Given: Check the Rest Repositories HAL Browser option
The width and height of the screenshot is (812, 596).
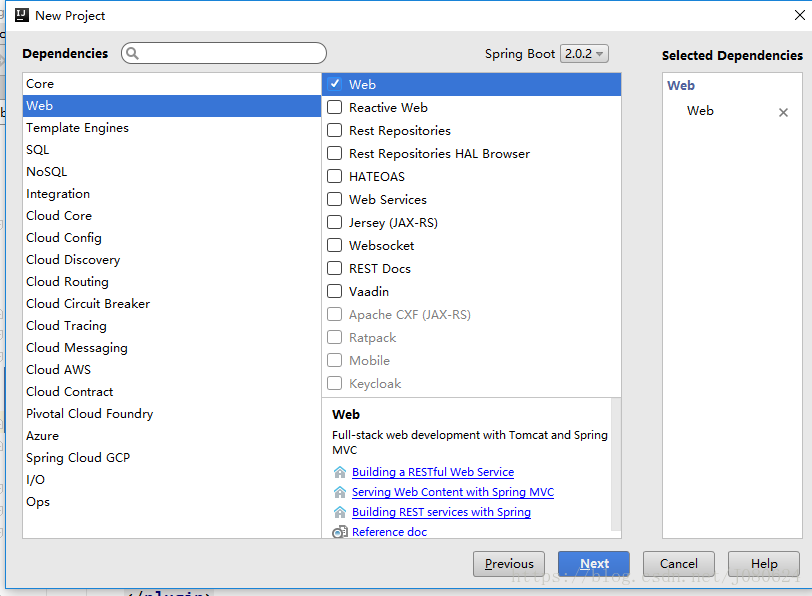Looking at the screenshot, I should [x=335, y=154].
